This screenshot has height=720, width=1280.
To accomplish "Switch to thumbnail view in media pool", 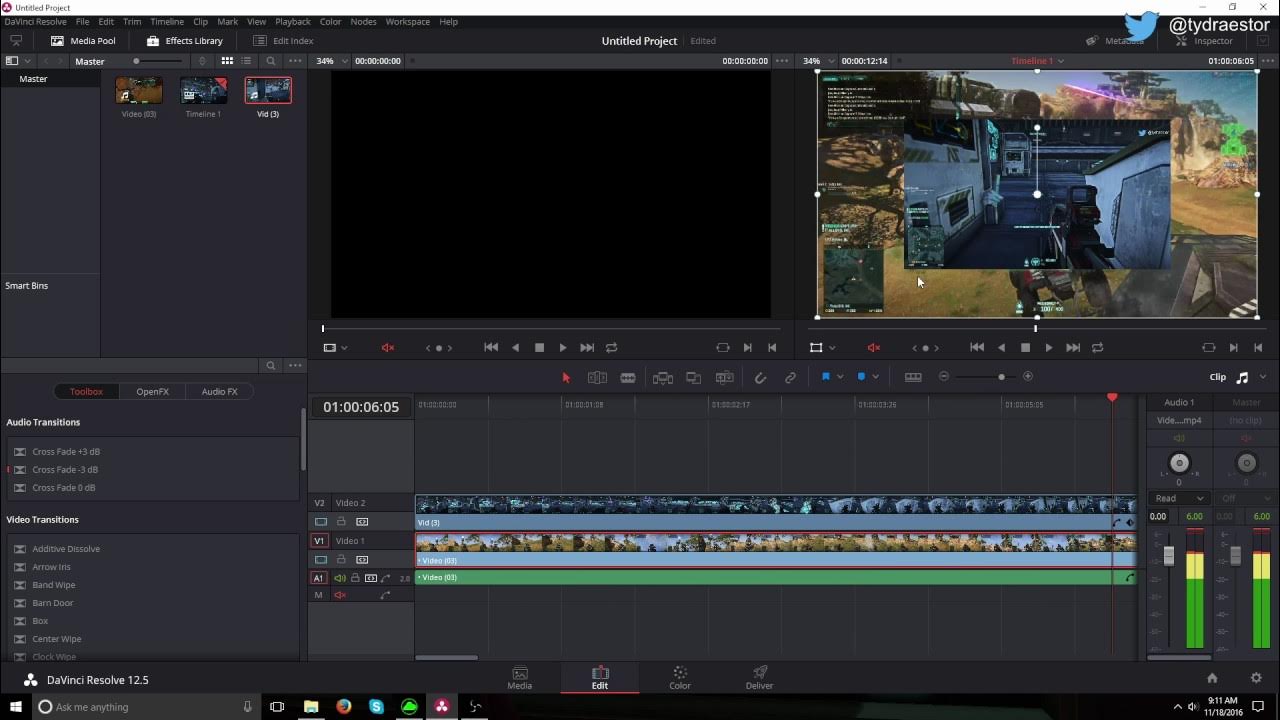I will pyautogui.click(x=227, y=61).
